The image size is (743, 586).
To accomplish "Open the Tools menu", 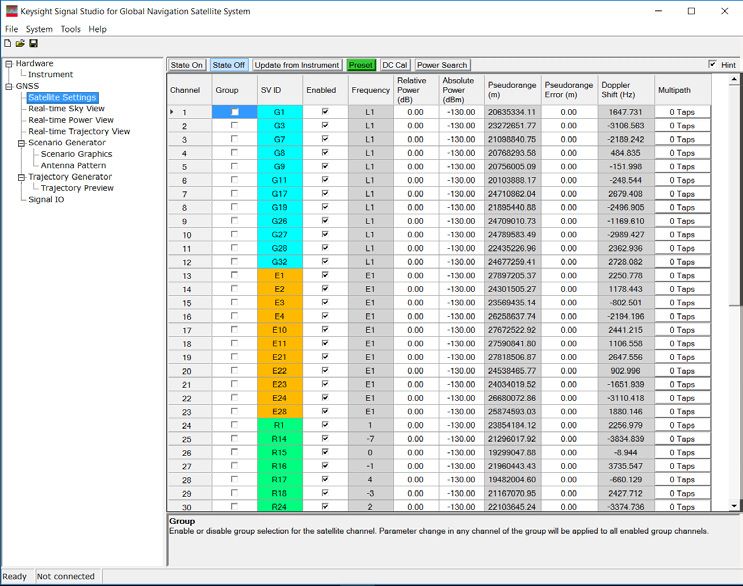I will click(x=71, y=29).
